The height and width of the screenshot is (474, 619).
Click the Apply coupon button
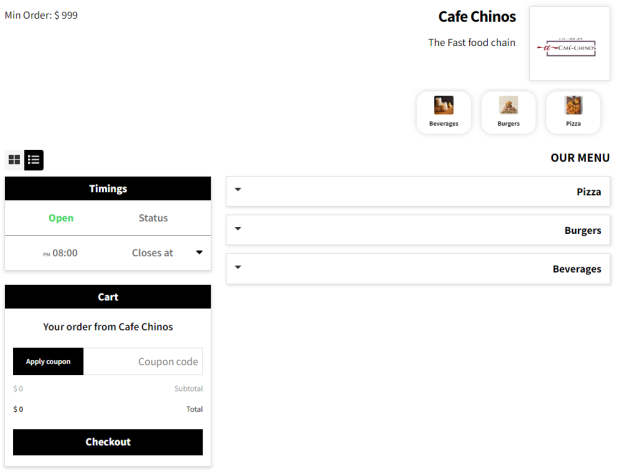(48, 361)
